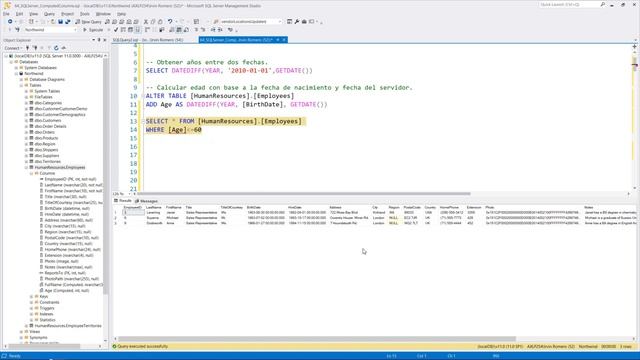Screen dimensions: 640x360
Task: Click the toolbox icon in the top toolbar
Action: 304,22
